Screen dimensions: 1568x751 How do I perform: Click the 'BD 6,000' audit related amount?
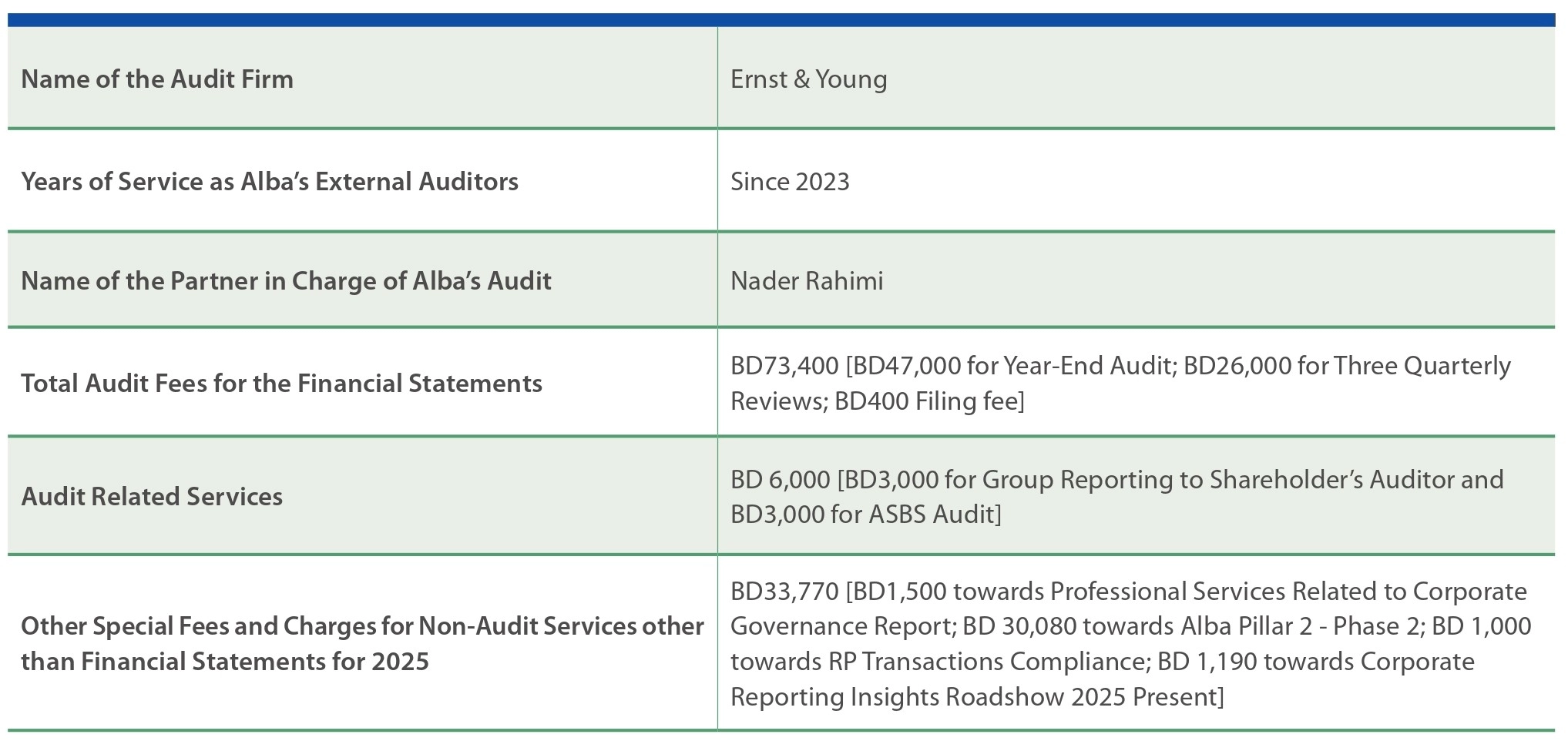coord(781,480)
